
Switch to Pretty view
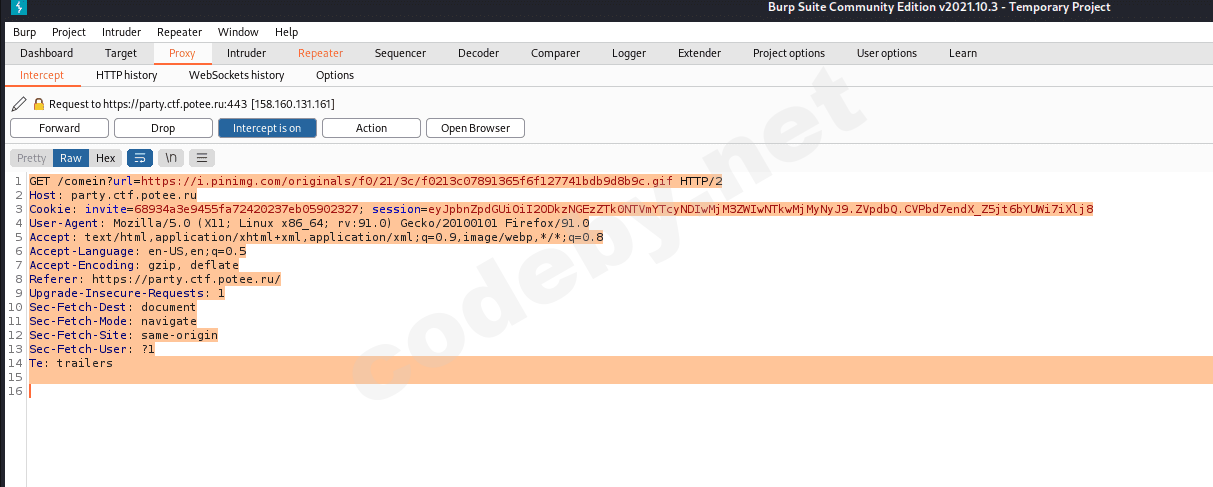point(31,158)
